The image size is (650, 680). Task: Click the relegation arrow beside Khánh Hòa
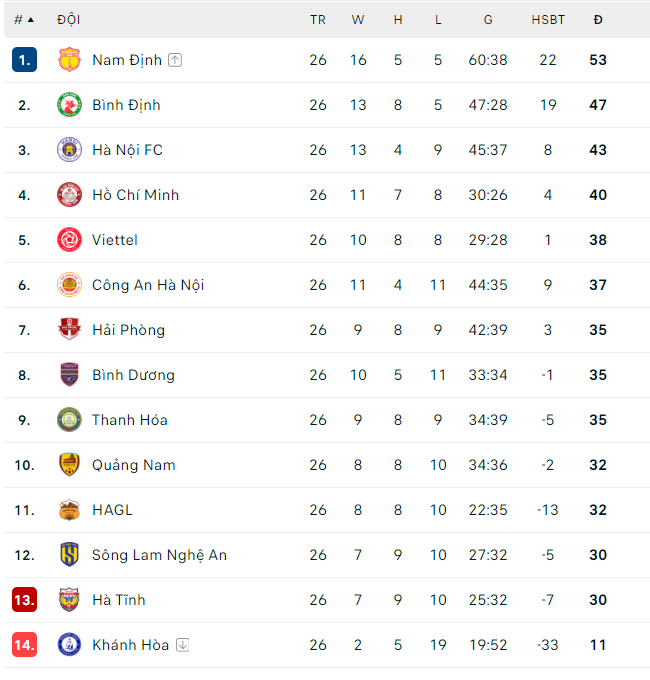[x=183, y=645]
